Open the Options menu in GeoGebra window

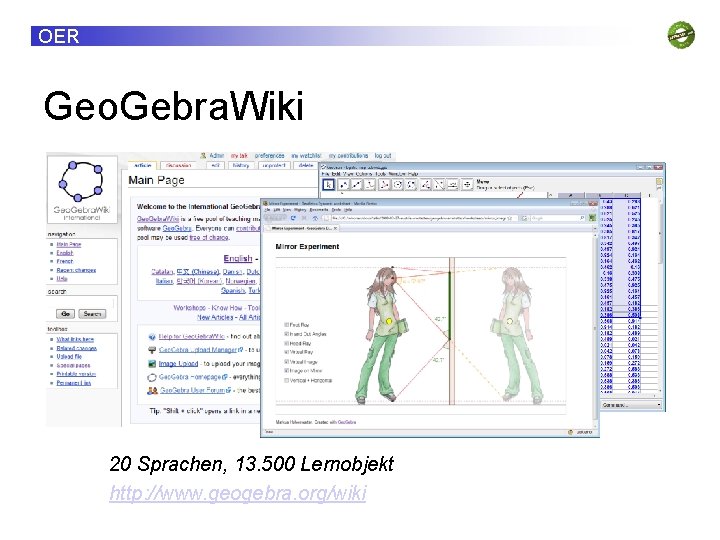(x=364, y=174)
